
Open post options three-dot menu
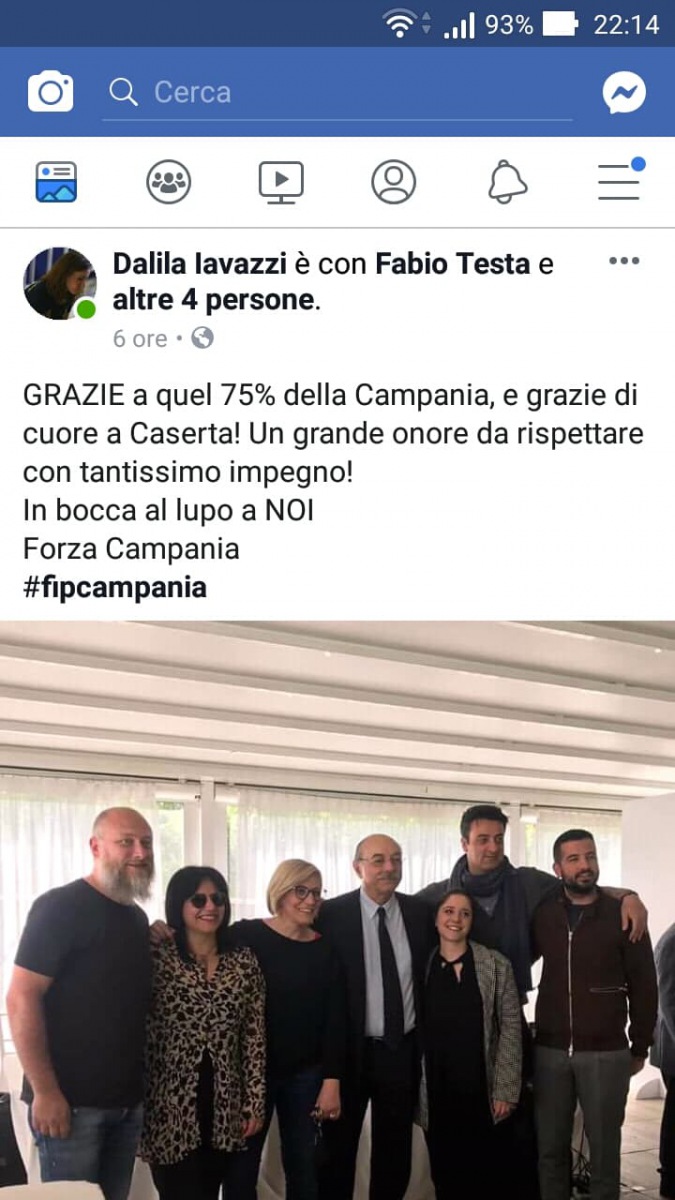624,262
